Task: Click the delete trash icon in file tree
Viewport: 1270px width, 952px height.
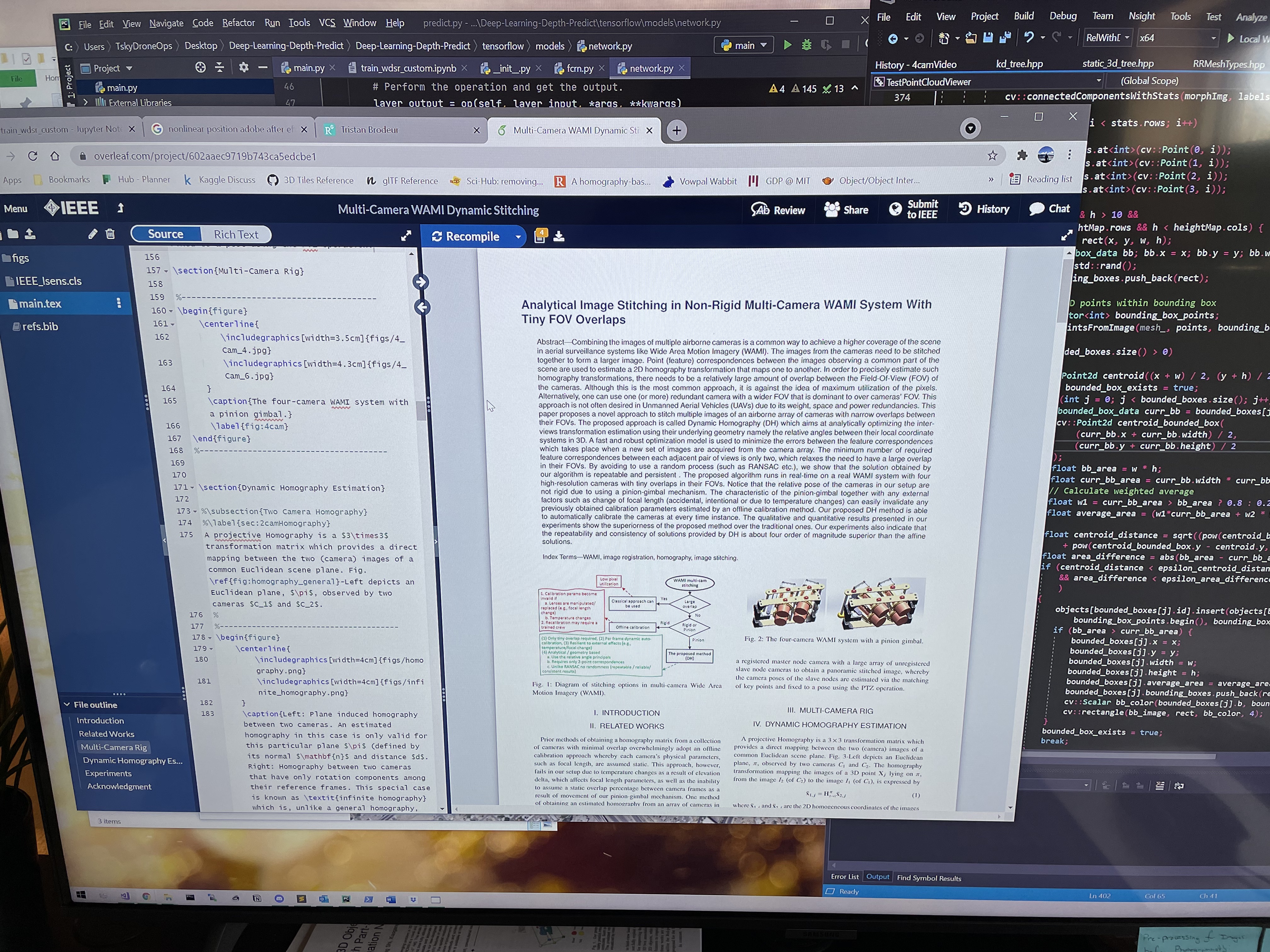Action: click(x=110, y=234)
